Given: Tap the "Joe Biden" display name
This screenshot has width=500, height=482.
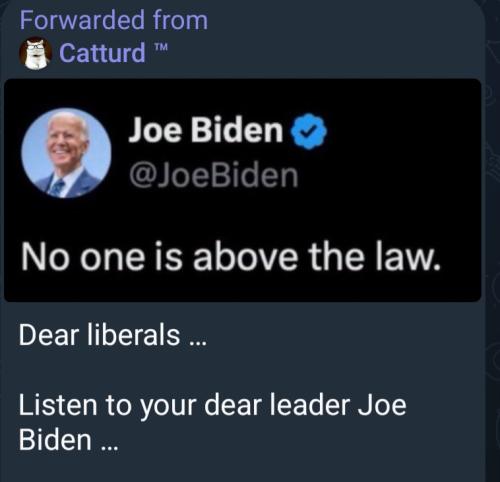Looking at the screenshot, I should [206, 130].
